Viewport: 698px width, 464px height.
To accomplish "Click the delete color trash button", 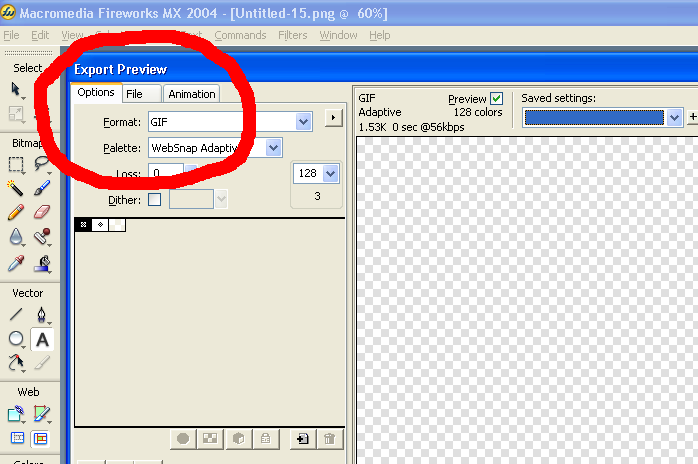I will click(x=329, y=439).
